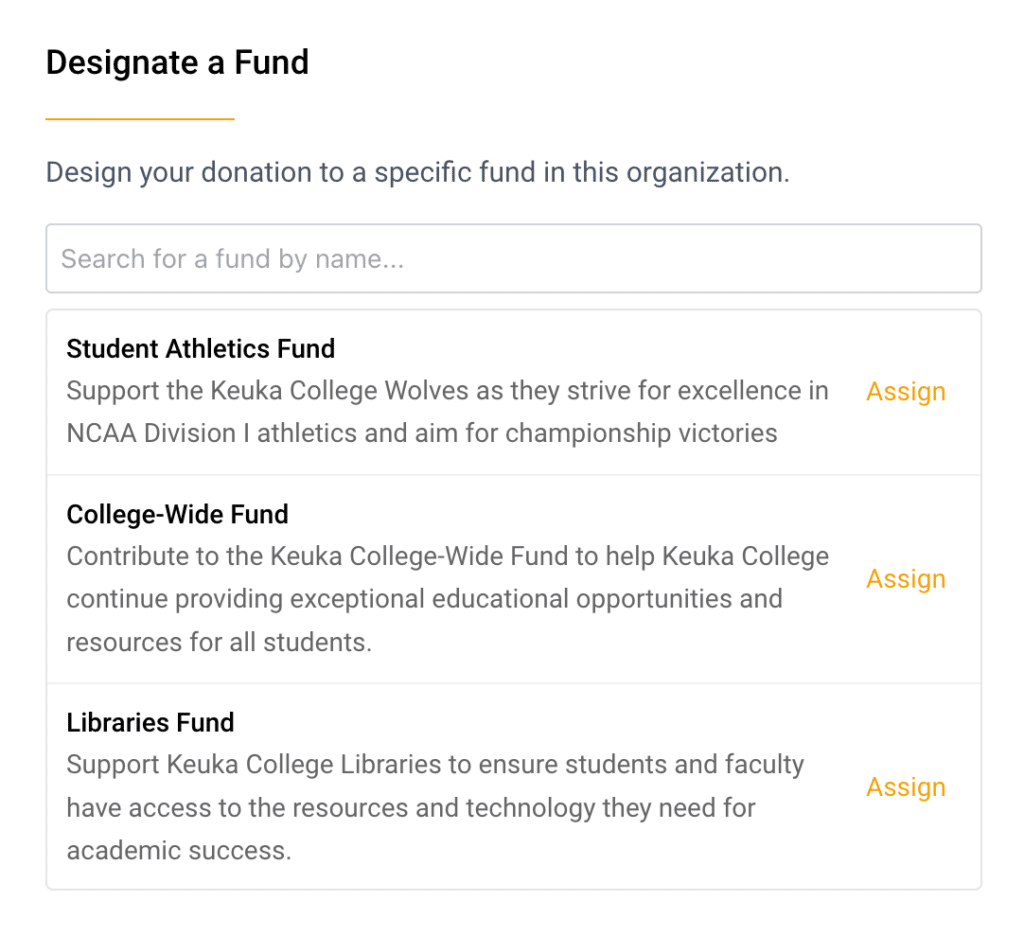Click Assign next to Student Athletics Fund
This screenshot has width=1024, height=936.
(x=905, y=391)
